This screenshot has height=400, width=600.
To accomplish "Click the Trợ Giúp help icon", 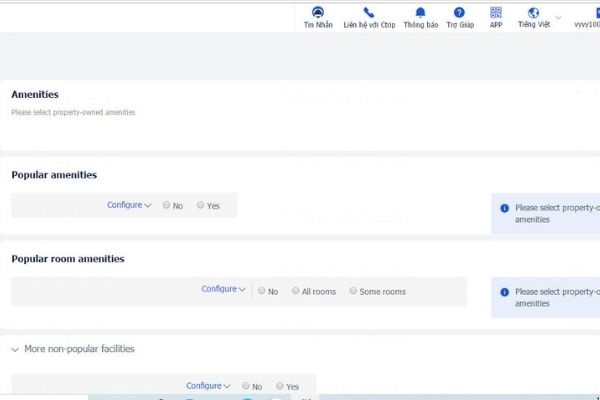I will [x=459, y=13].
